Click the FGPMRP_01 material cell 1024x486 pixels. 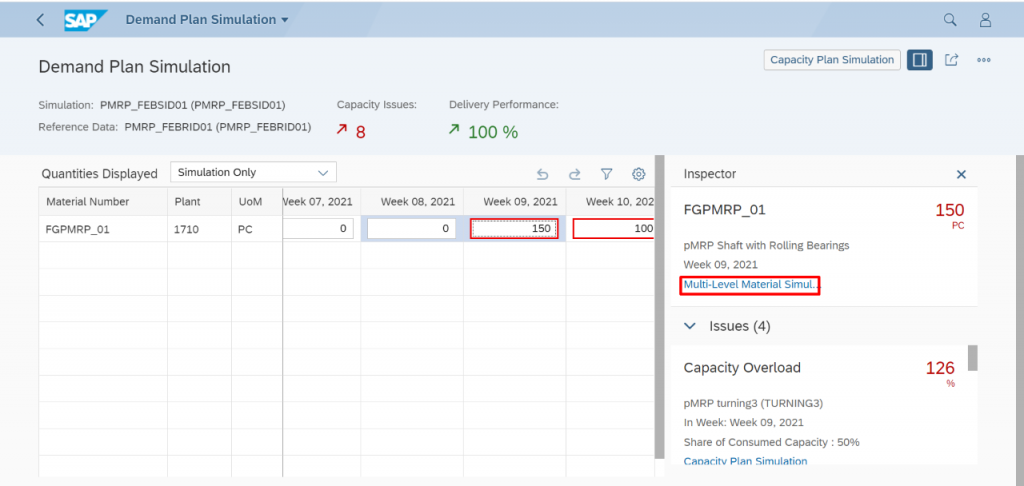(103, 229)
